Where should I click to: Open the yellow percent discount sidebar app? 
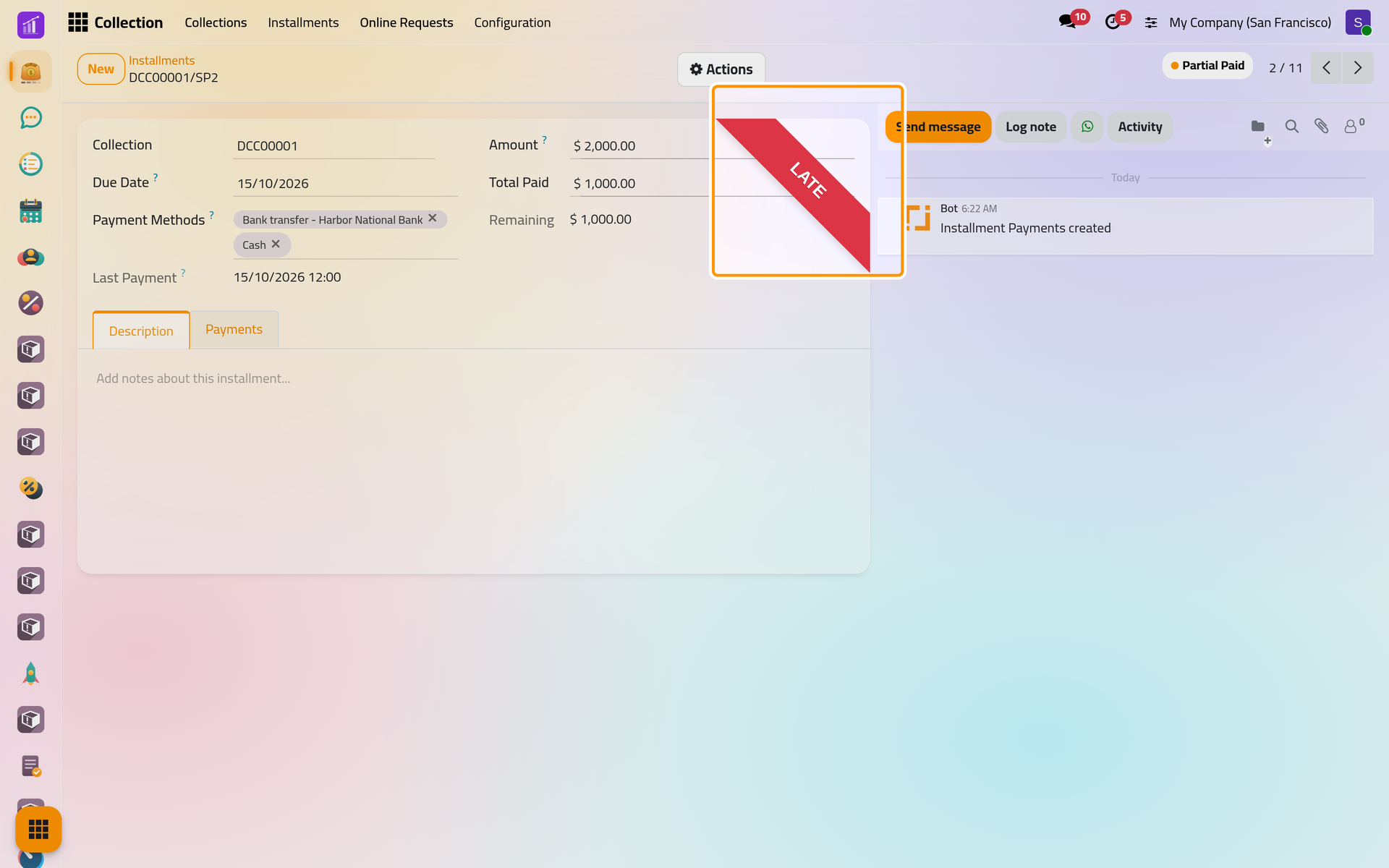(x=30, y=488)
